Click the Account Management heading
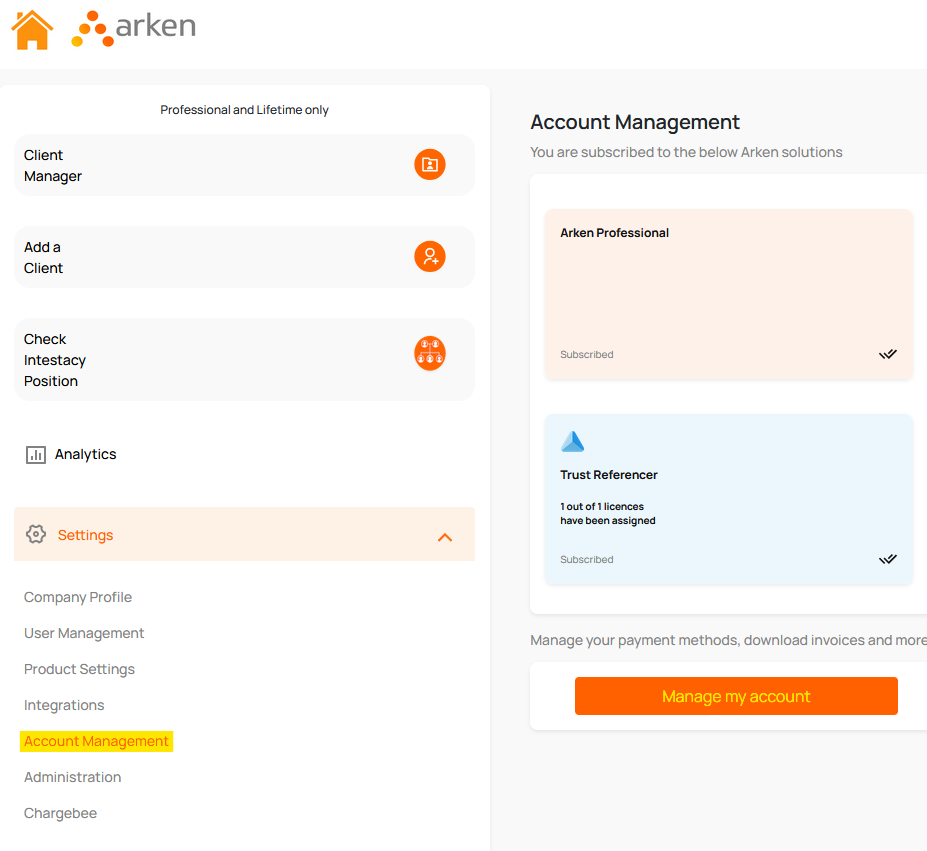 click(x=634, y=122)
